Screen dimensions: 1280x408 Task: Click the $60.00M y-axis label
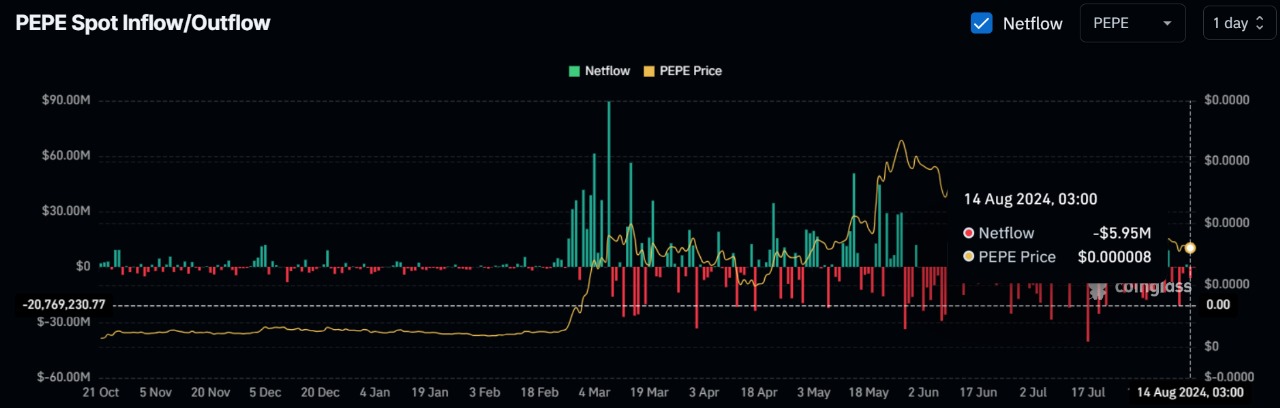[66, 156]
